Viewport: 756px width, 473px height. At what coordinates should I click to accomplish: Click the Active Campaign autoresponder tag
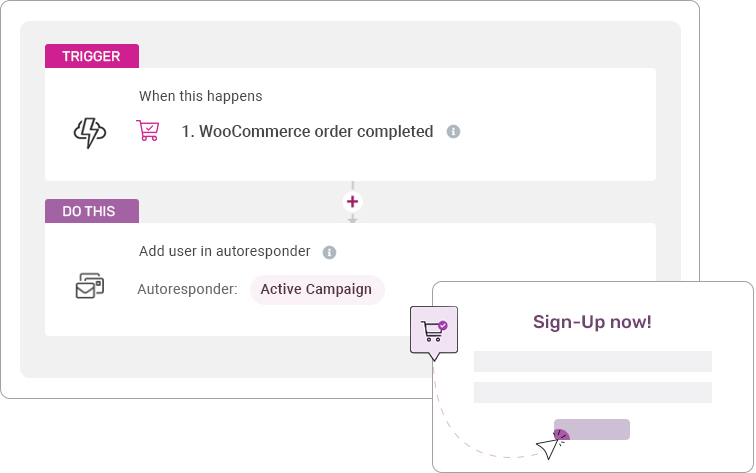coord(317,289)
